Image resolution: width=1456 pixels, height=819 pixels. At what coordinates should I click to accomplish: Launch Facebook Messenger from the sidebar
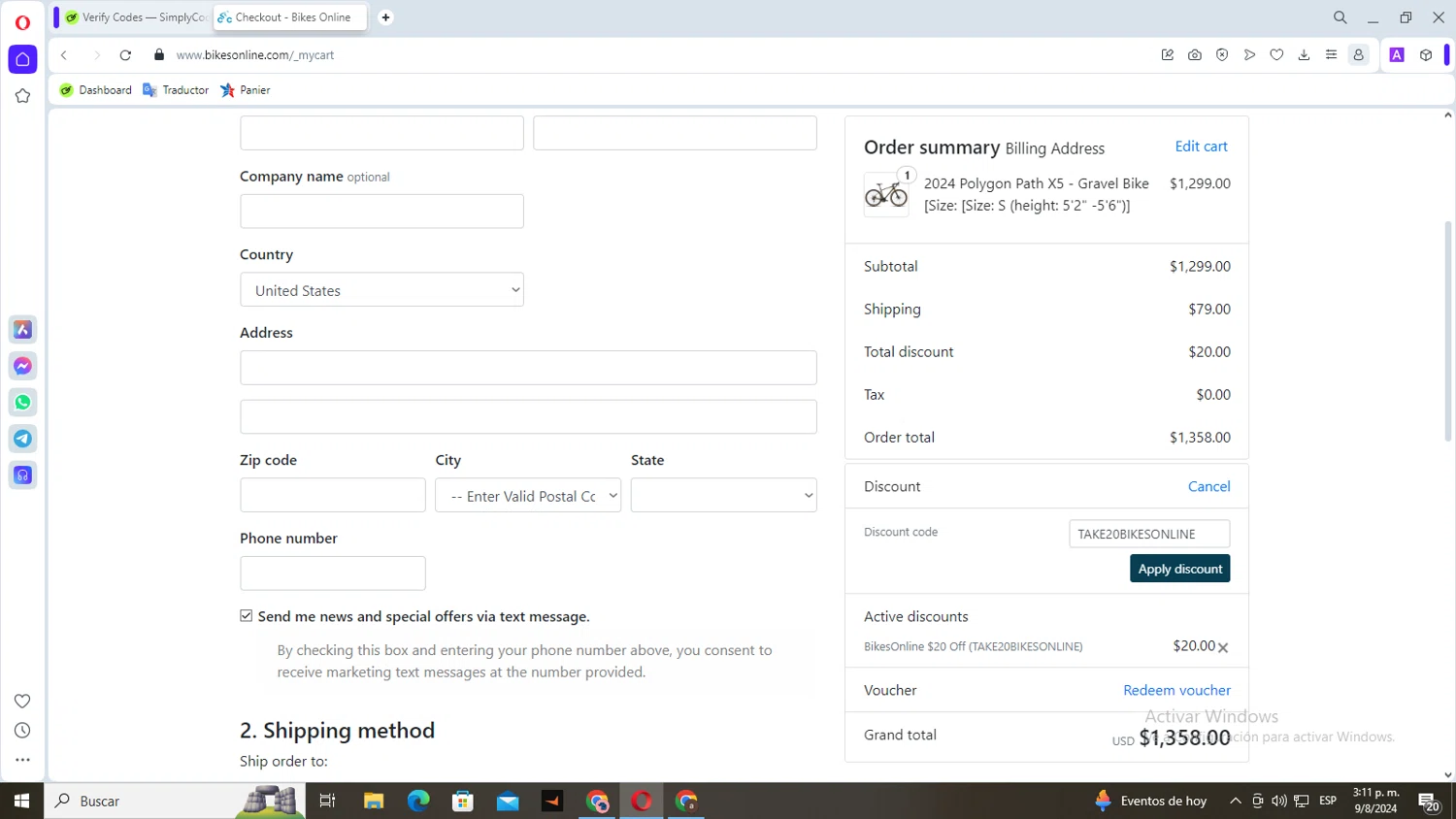[22, 366]
